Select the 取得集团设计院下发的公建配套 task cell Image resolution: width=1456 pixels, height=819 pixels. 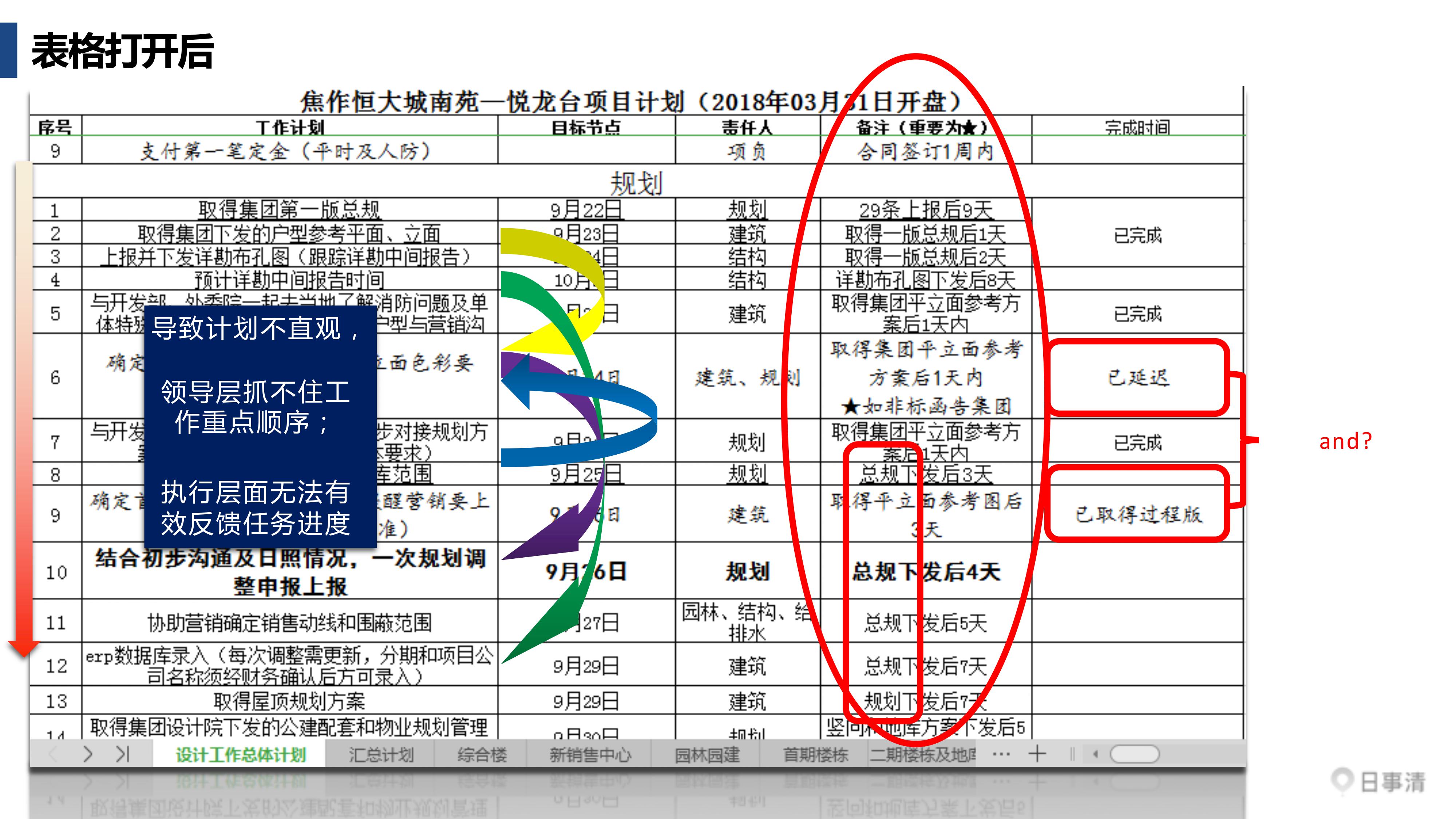click(x=289, y=727)
